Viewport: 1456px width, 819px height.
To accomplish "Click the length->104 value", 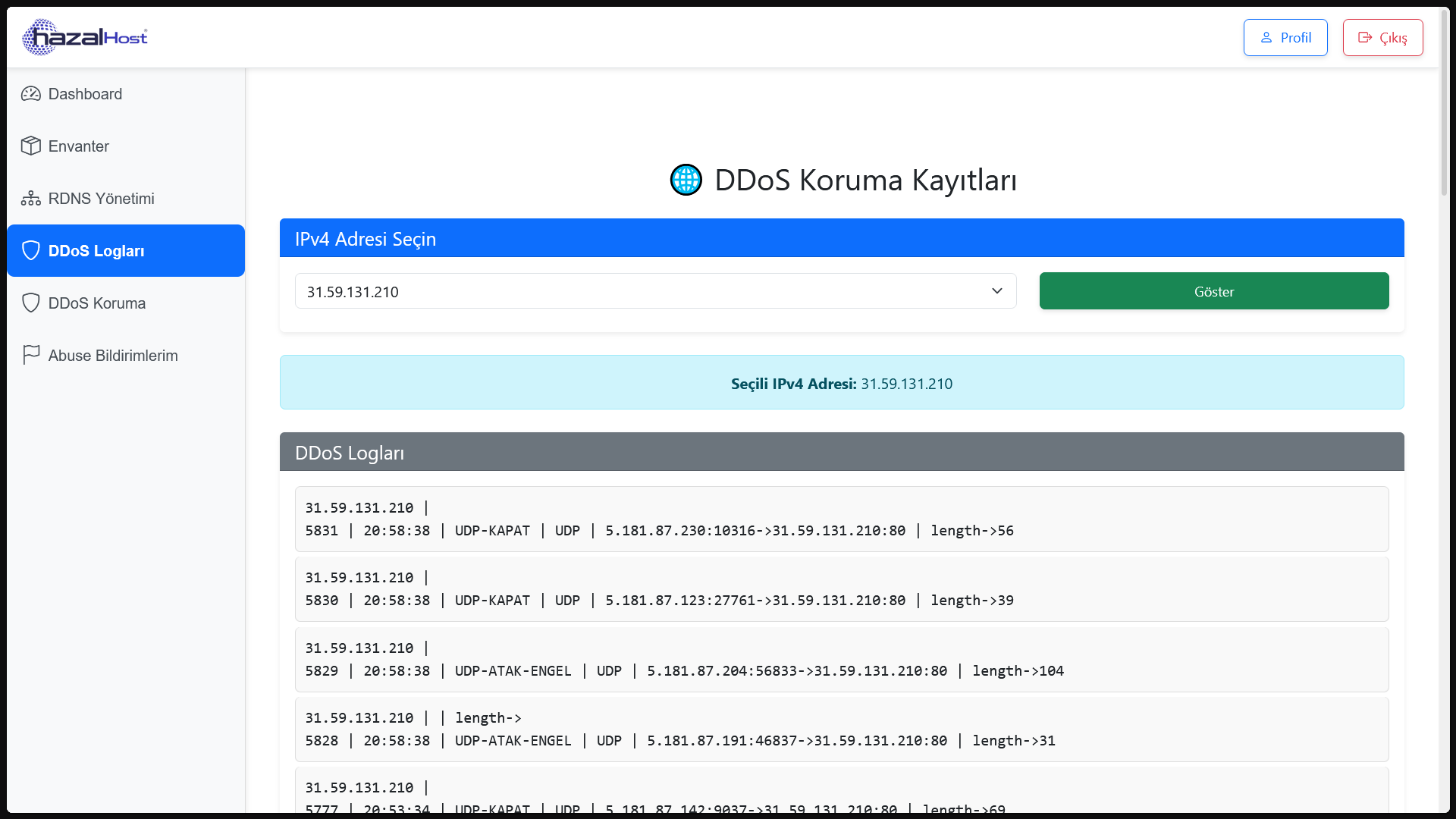I will 1018,671.
